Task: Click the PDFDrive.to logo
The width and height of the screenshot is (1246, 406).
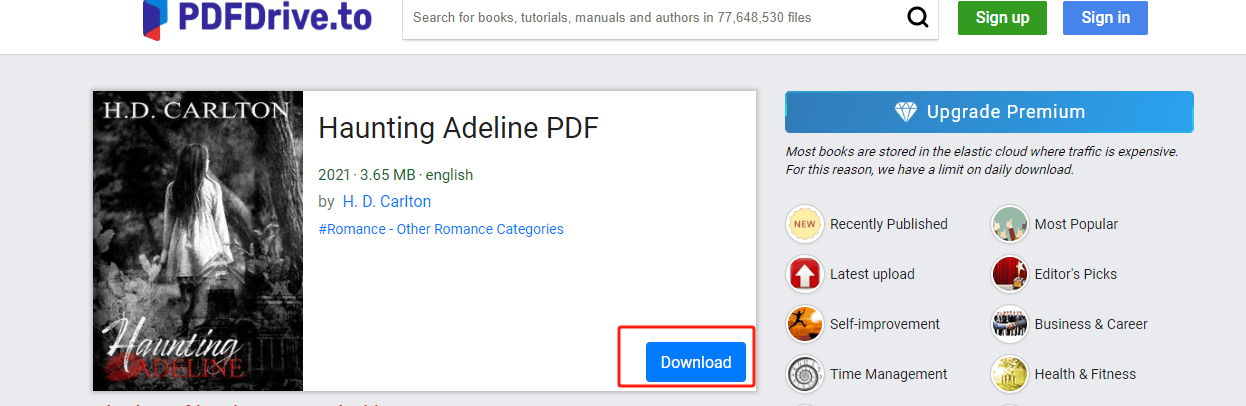Action: click(258, 18)
